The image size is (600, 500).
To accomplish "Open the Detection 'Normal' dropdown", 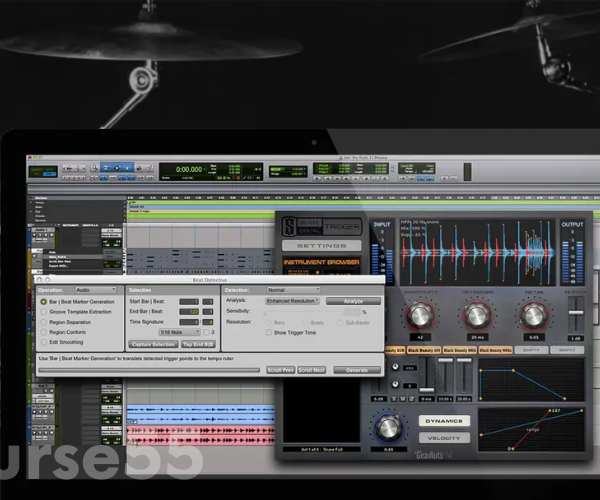I will click(x=293, y=290).
